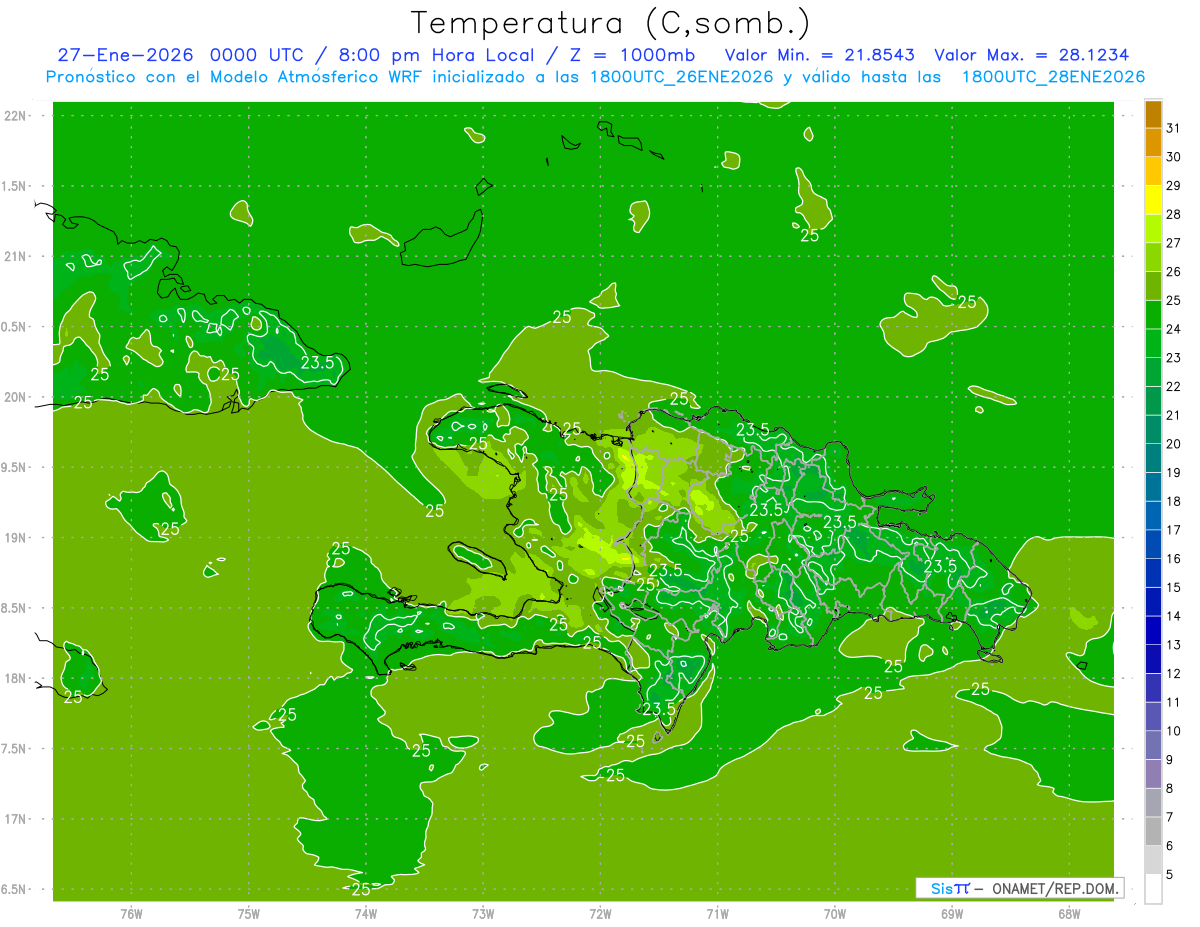
Task: Click the 19N latitude axis label
Action: (17, 538)
